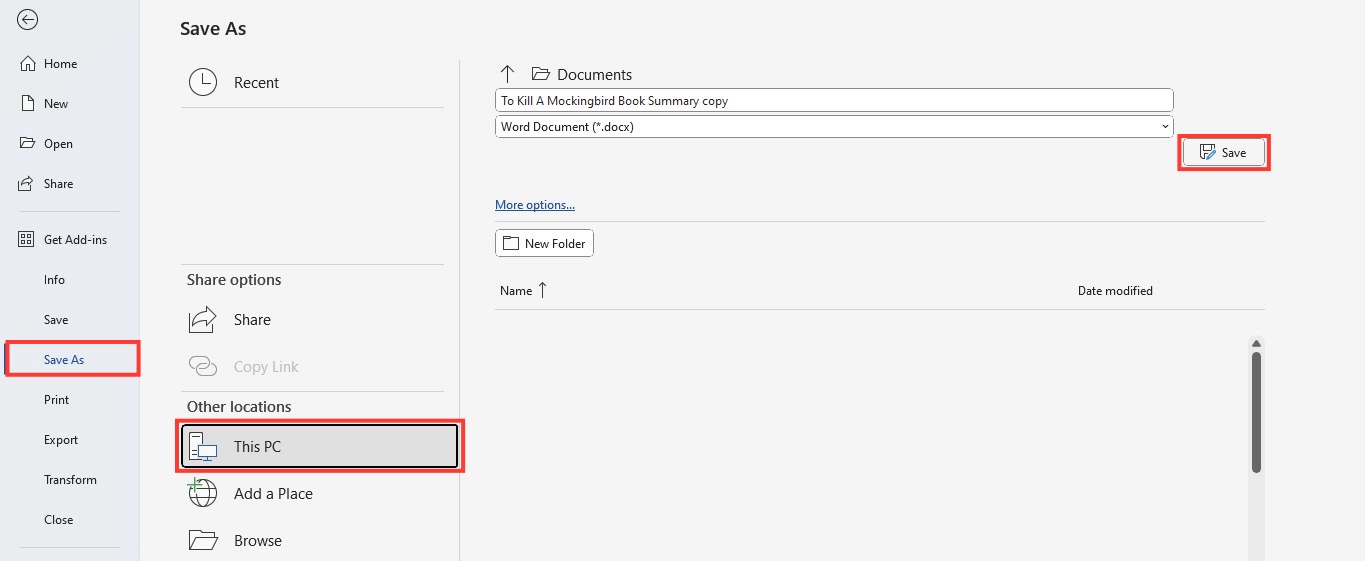Click the Share arrow icon under Share options

[203, 320]
